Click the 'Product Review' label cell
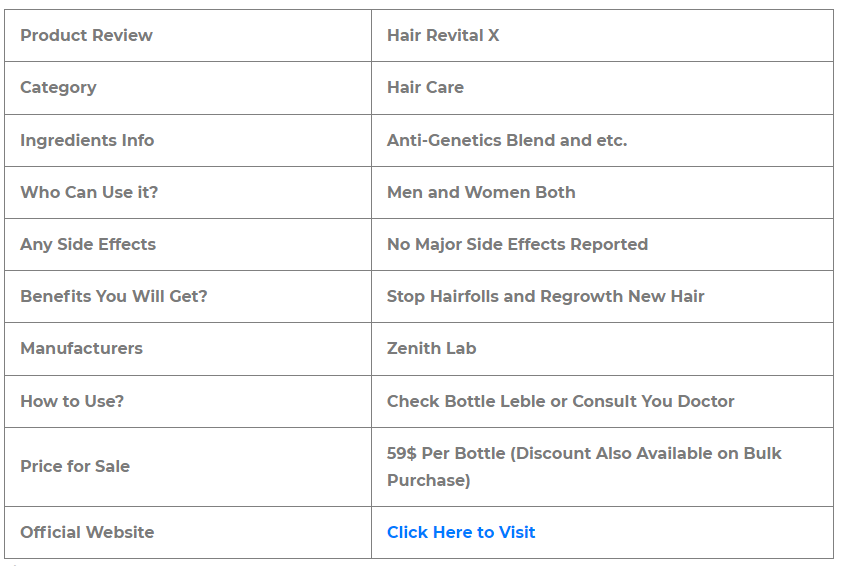Viewport: 841px width, 566px height. [x=86, y=35]
